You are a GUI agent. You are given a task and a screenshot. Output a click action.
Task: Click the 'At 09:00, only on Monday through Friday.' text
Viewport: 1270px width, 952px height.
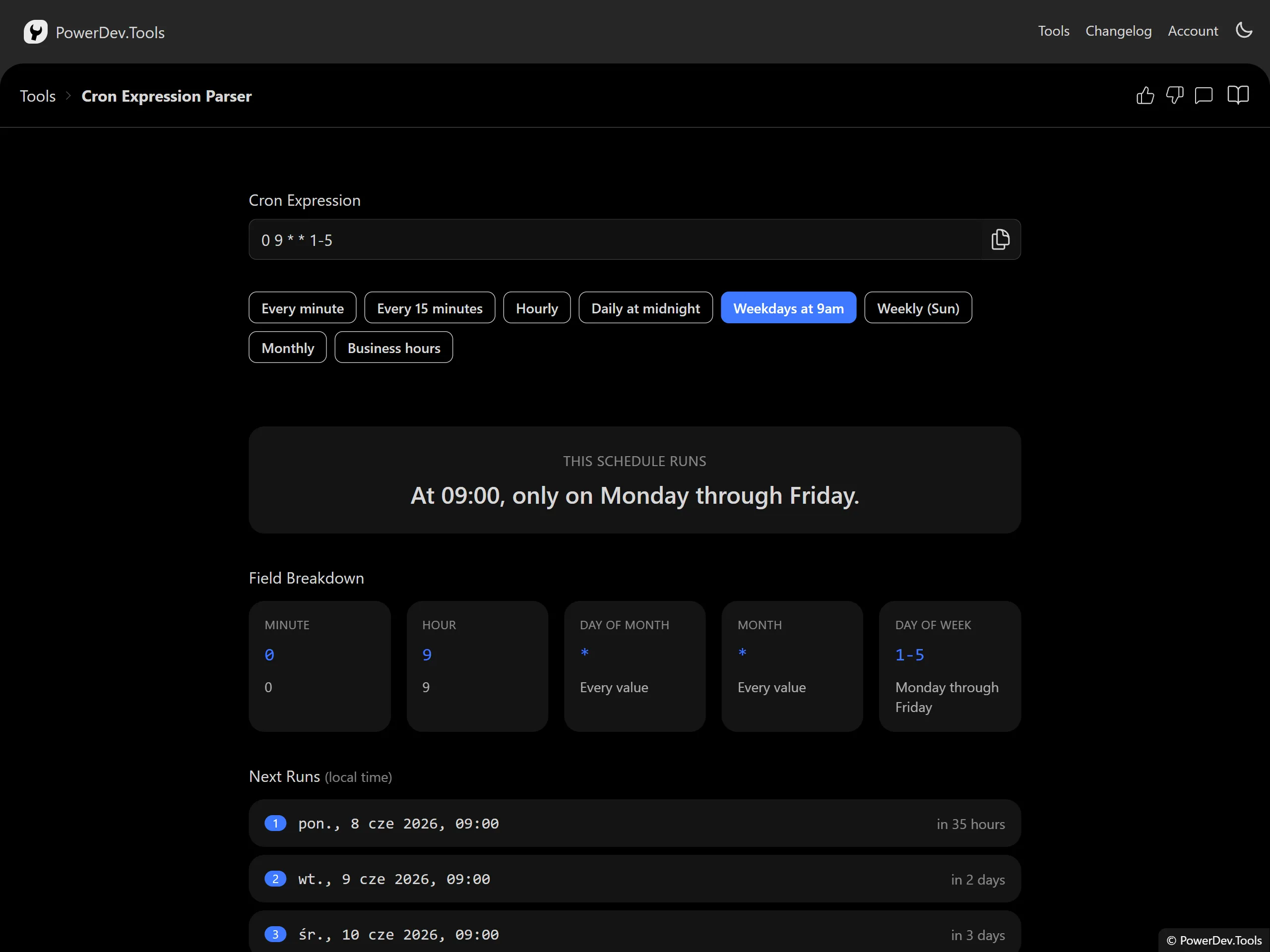tap(635, 495)
